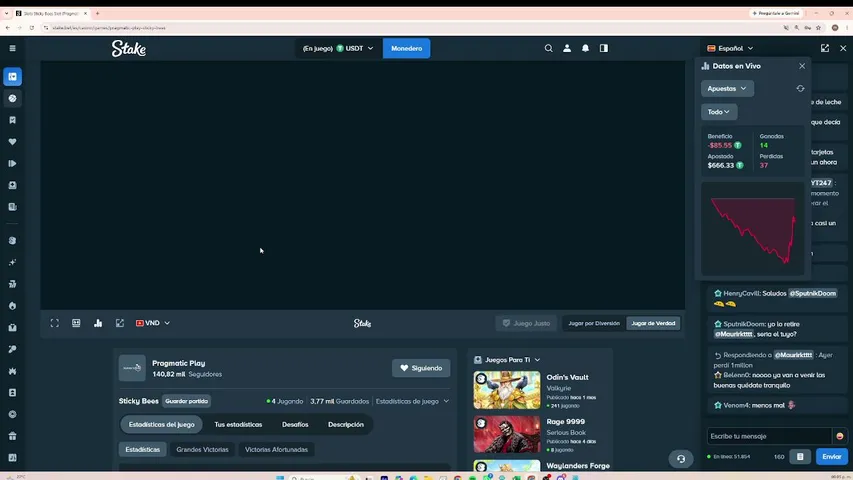Click the @Maurirkttttt mention in SputnikDoom's message

click(733, 334)
